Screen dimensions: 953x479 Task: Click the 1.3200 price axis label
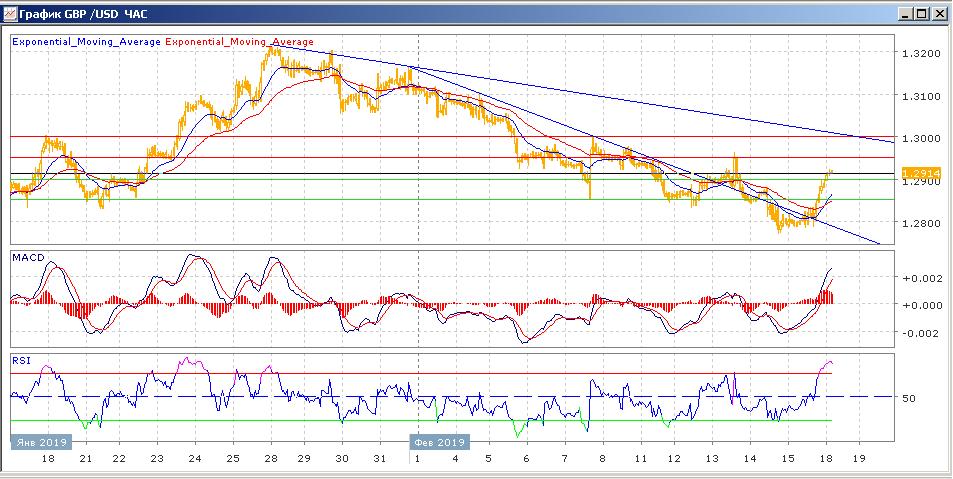tap(919, 53)
